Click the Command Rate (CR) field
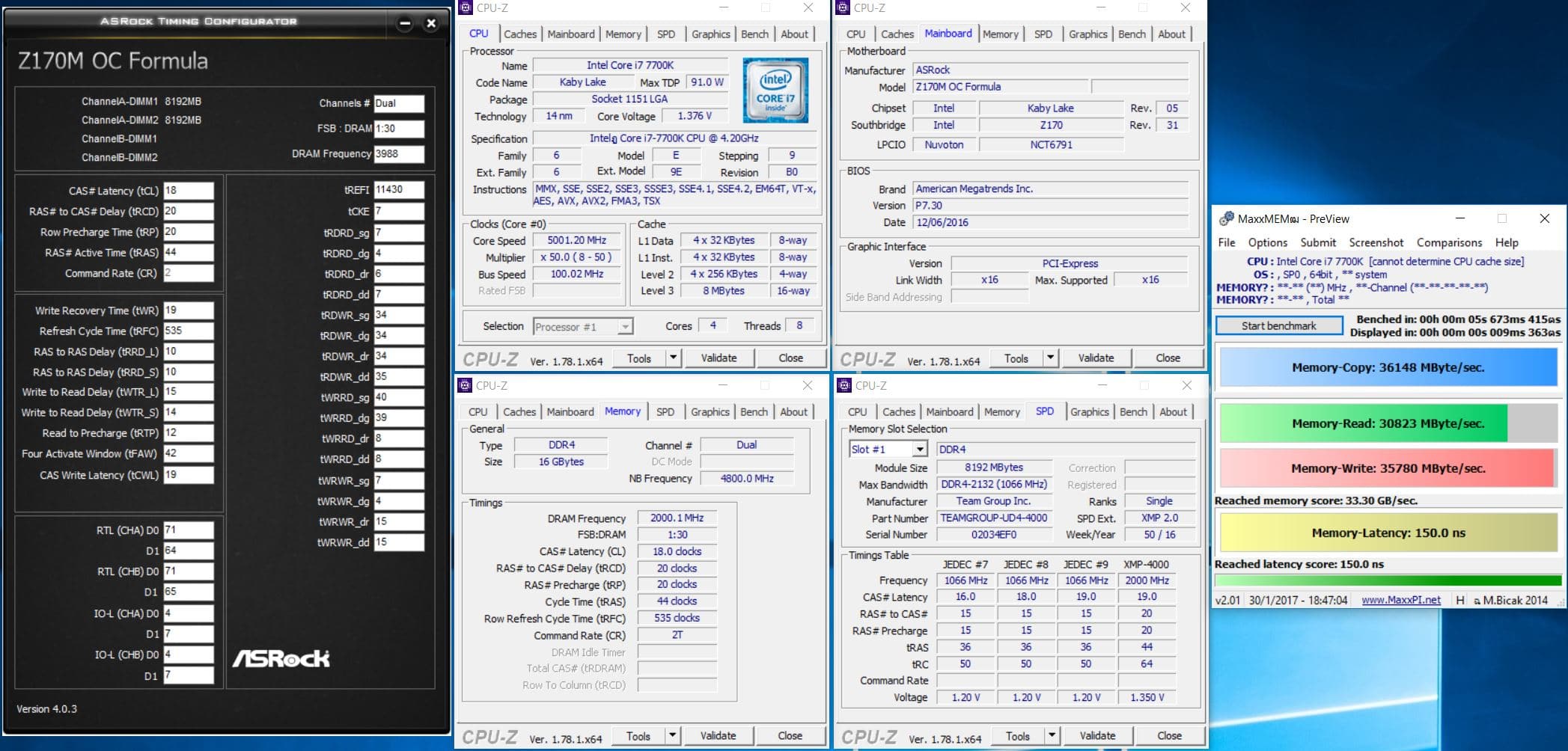This screenshot has height=751, width=1568. (x=189, y=273)
